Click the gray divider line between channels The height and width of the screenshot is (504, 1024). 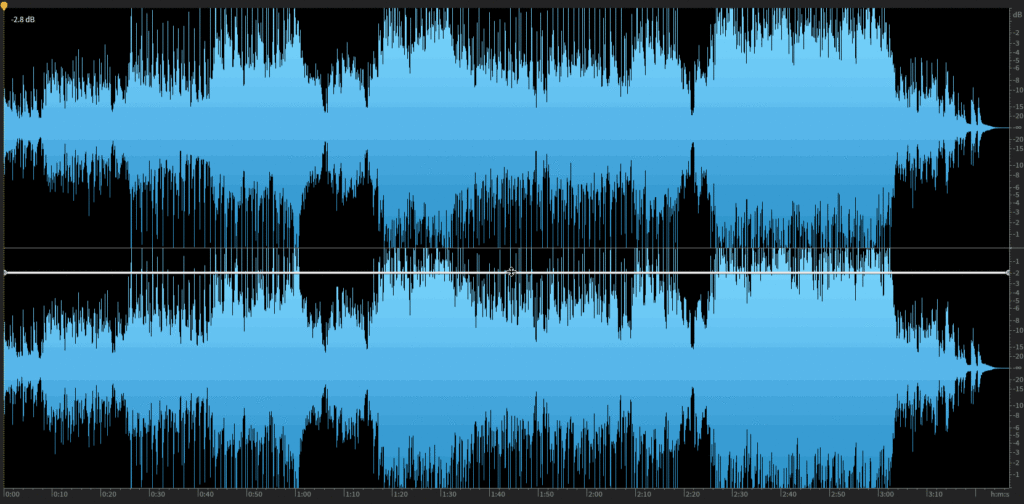(x=500, y=248)
